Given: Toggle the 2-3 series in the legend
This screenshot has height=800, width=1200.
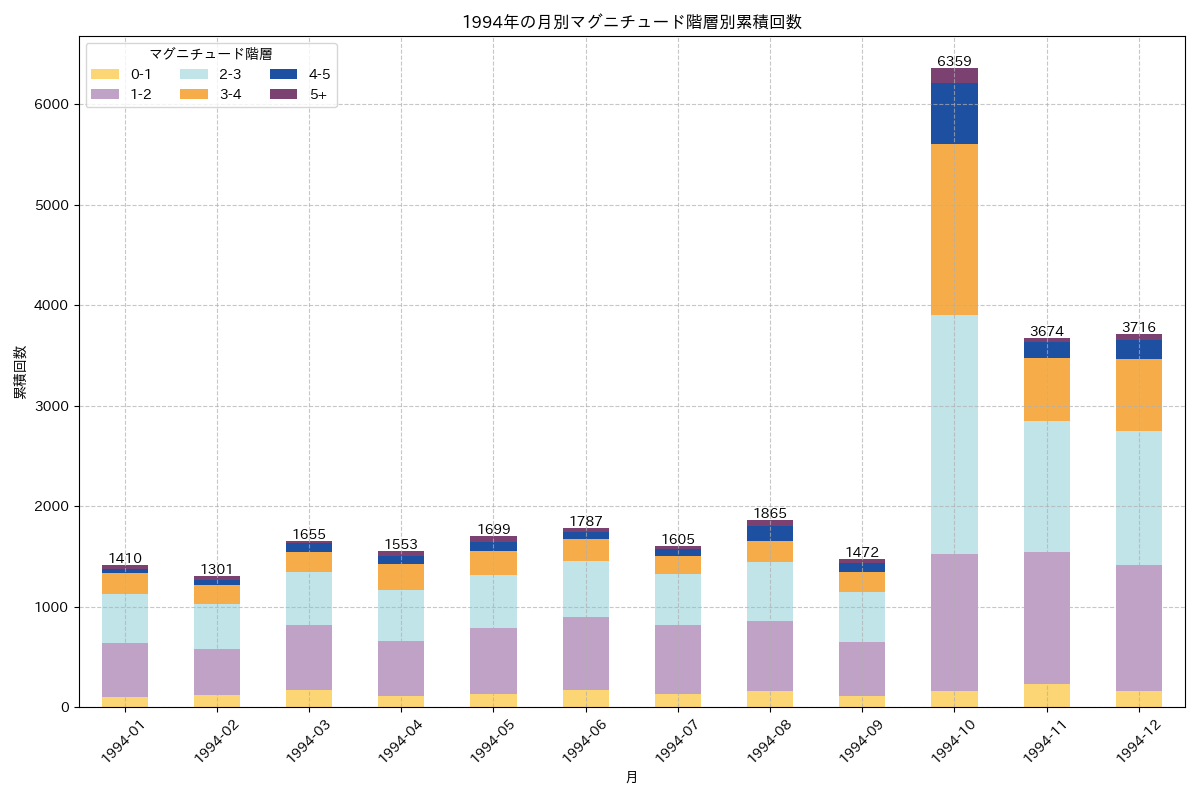Looking at the screenshot, I should coord(194,76).
